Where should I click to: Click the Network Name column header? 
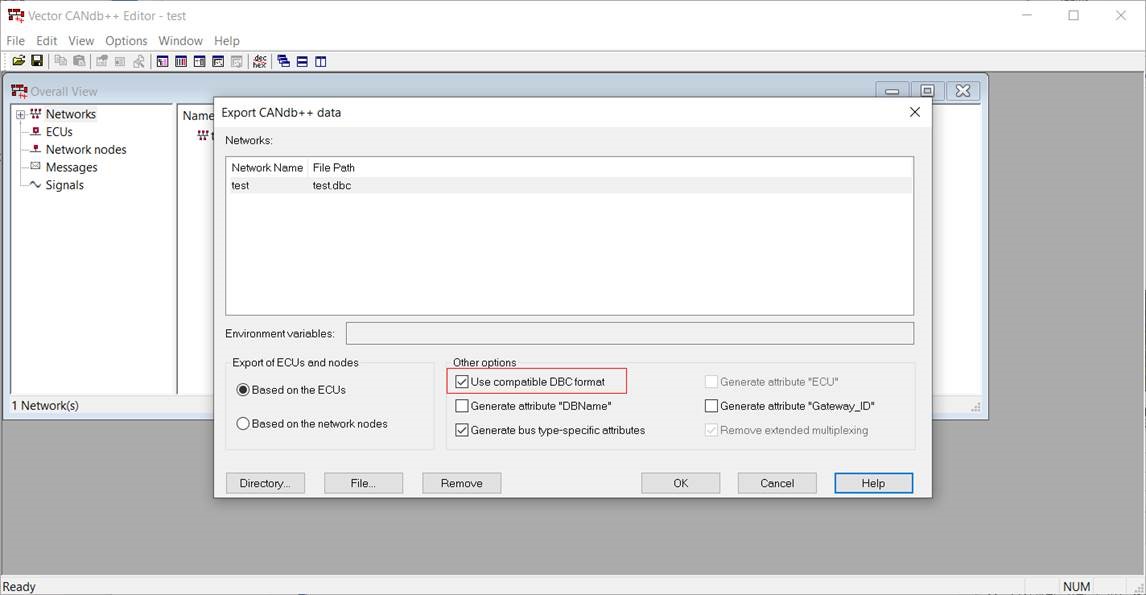[267, 167]
